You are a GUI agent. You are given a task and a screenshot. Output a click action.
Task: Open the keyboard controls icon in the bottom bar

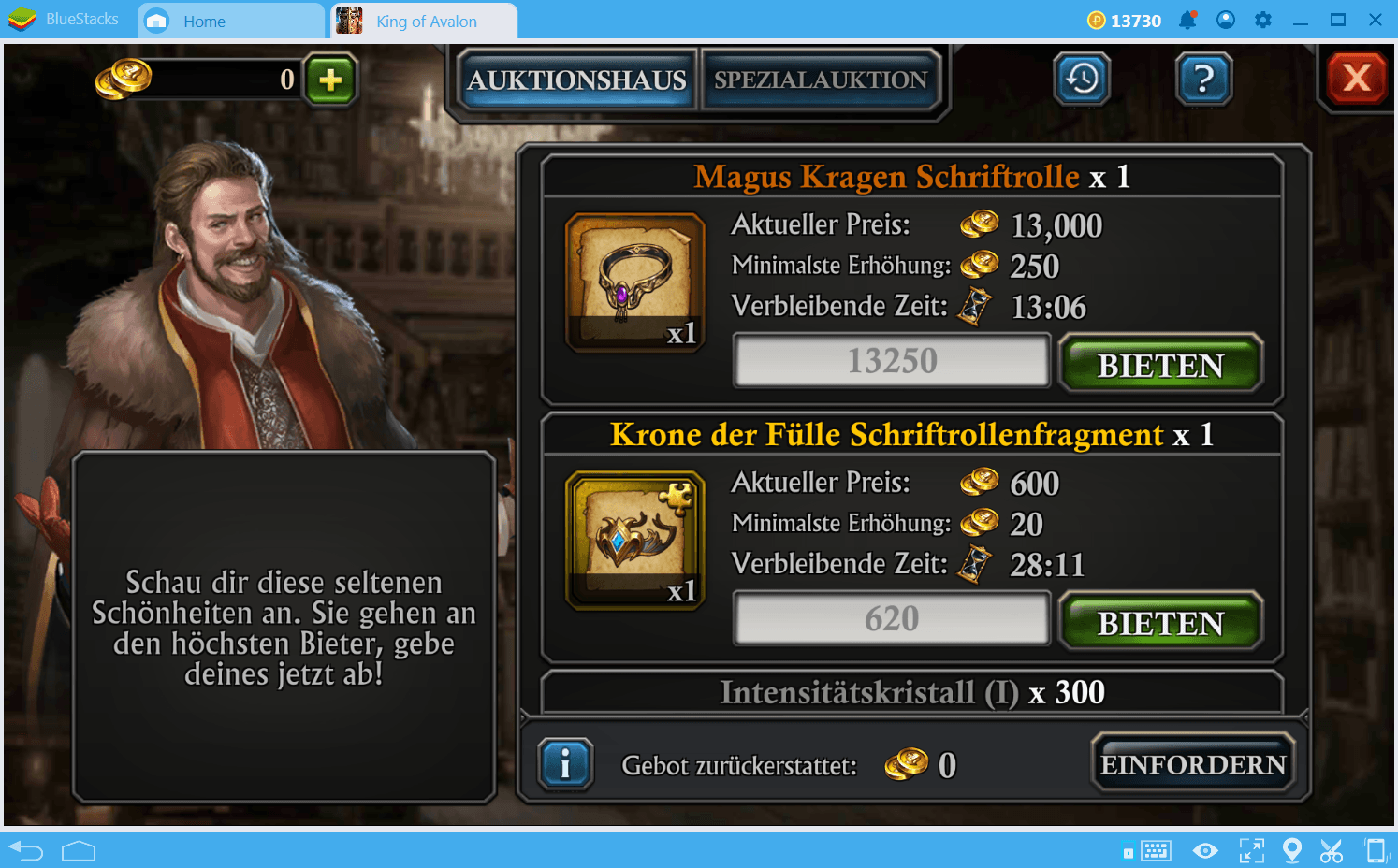(1156, 851)
